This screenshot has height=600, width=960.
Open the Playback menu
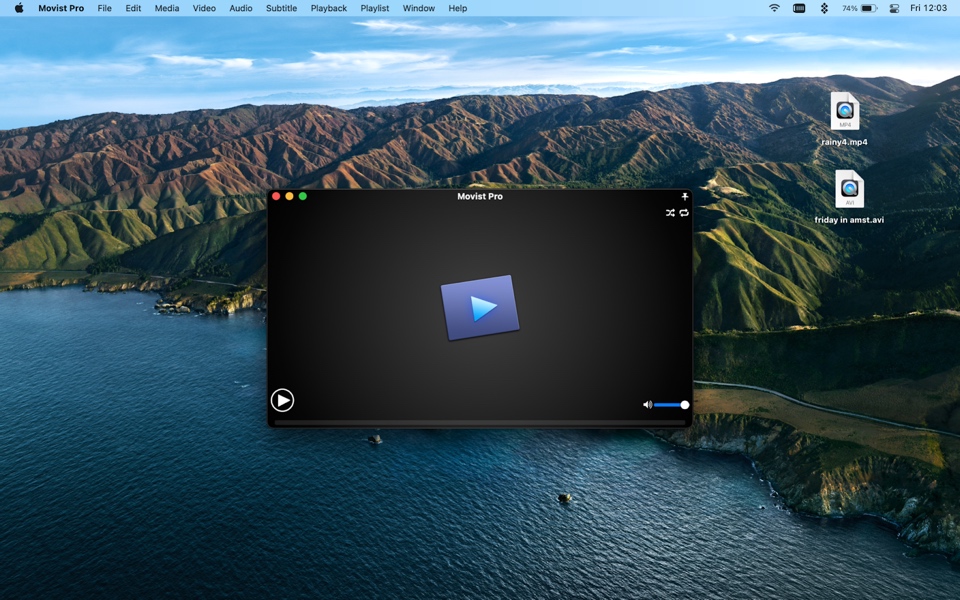pyautogui.click(x=328, y=8)
